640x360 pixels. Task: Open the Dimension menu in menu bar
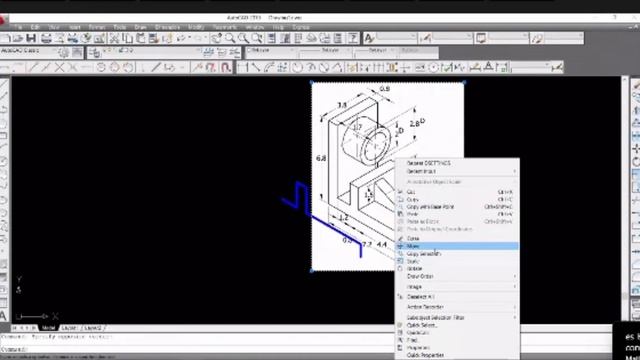coord(167,27)
